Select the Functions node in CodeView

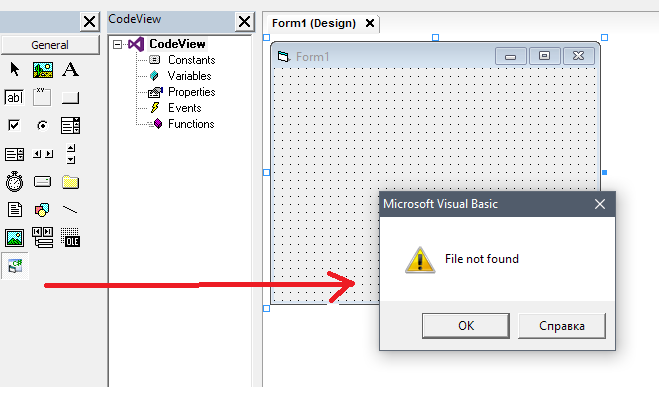pyautogui.click(x=191, y=124)
